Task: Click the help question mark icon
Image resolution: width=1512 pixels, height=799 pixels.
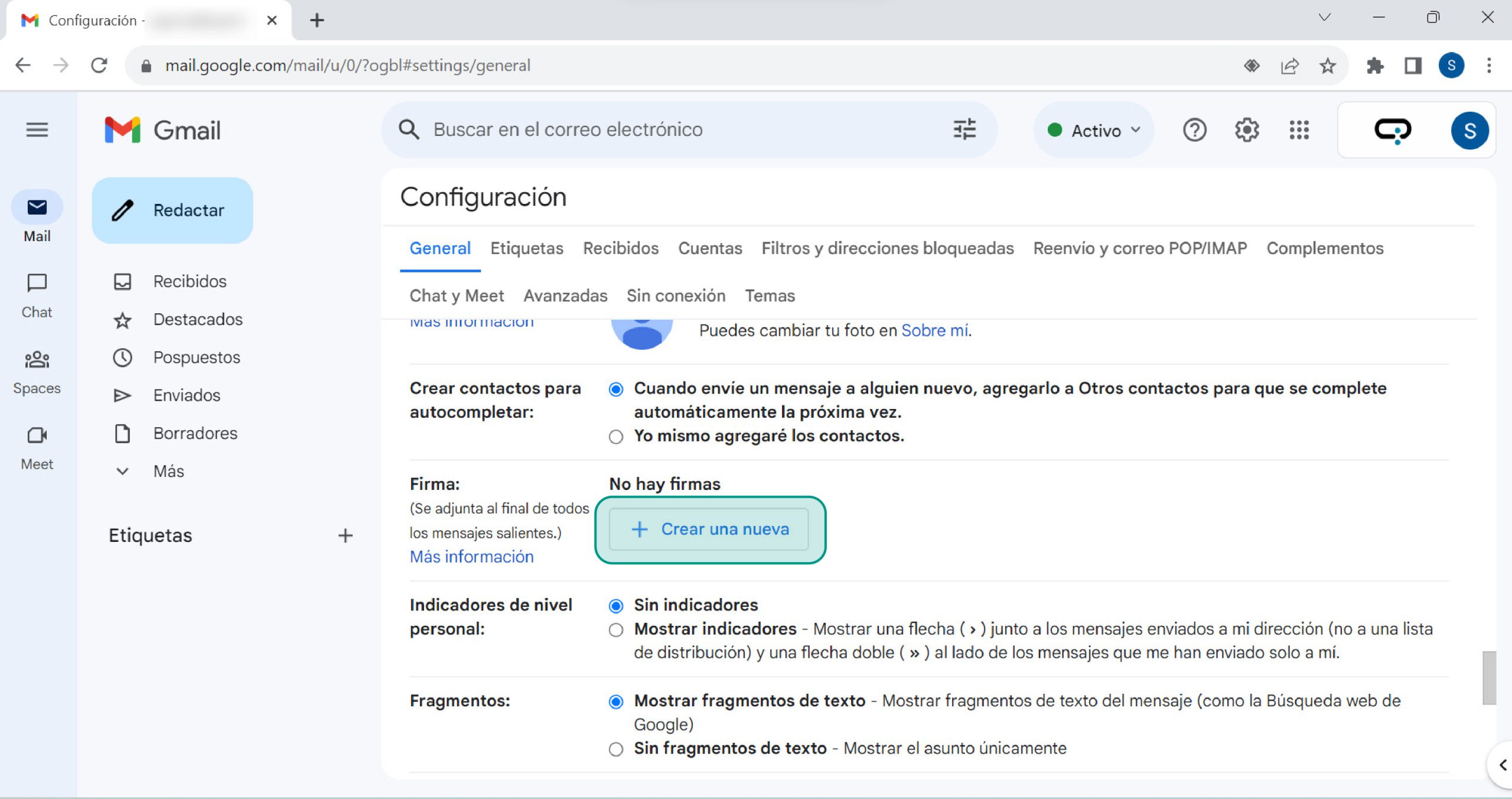Action: pos(1194,130)
